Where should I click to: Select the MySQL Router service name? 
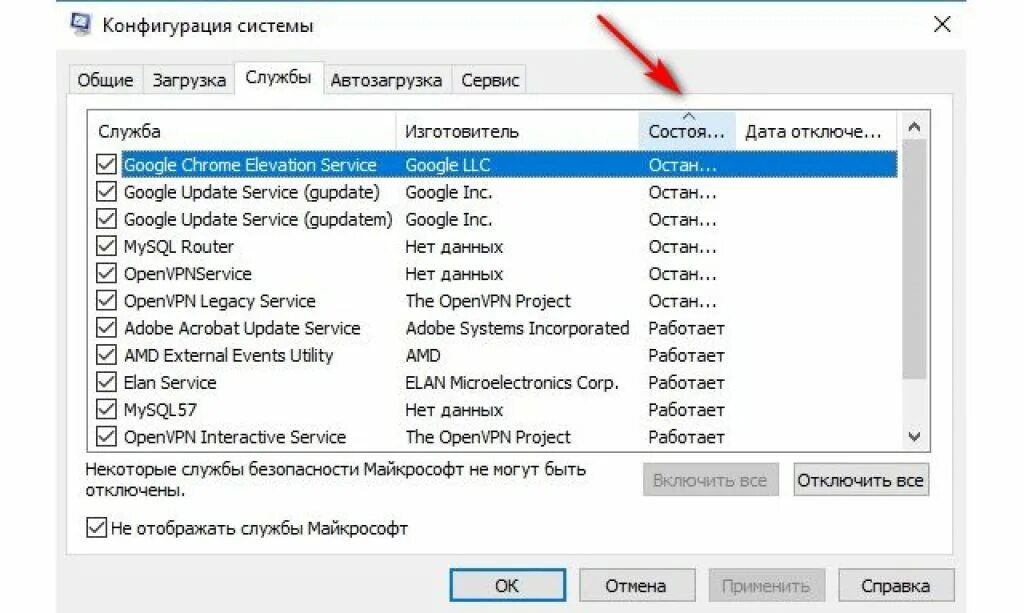click(x=178, y=247)
